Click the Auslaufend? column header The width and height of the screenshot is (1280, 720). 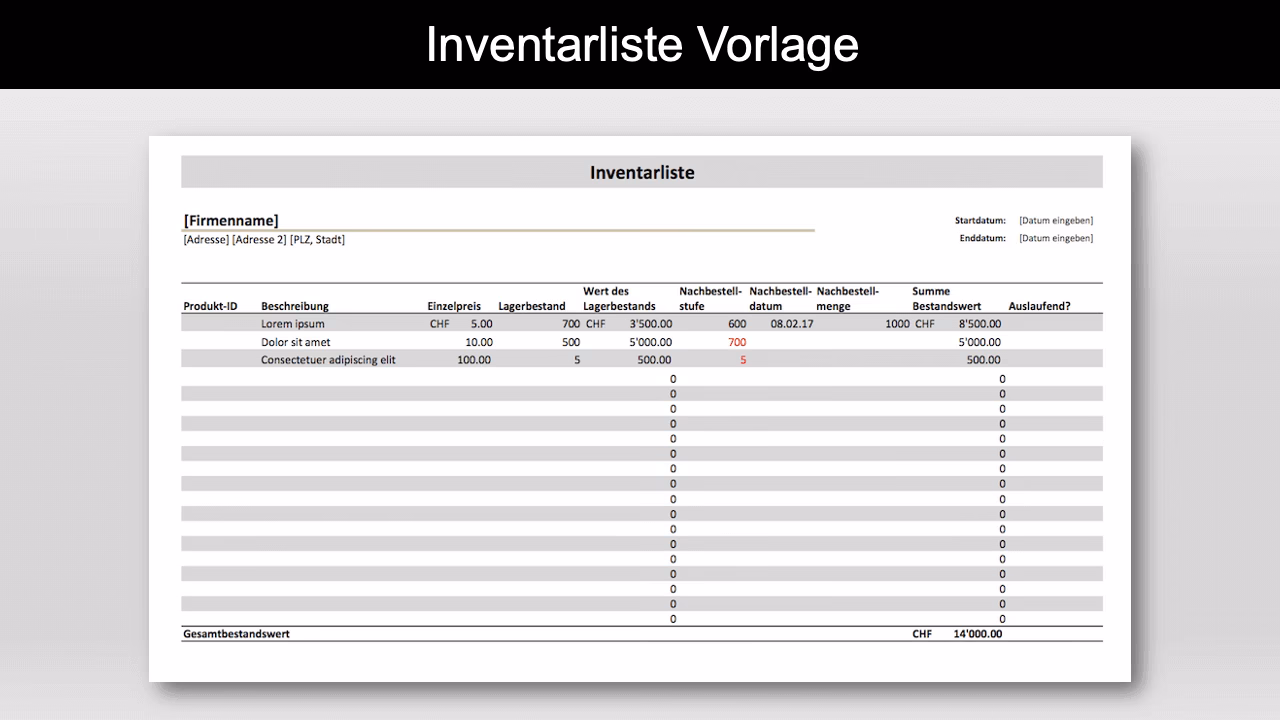tap(1040, 306)
